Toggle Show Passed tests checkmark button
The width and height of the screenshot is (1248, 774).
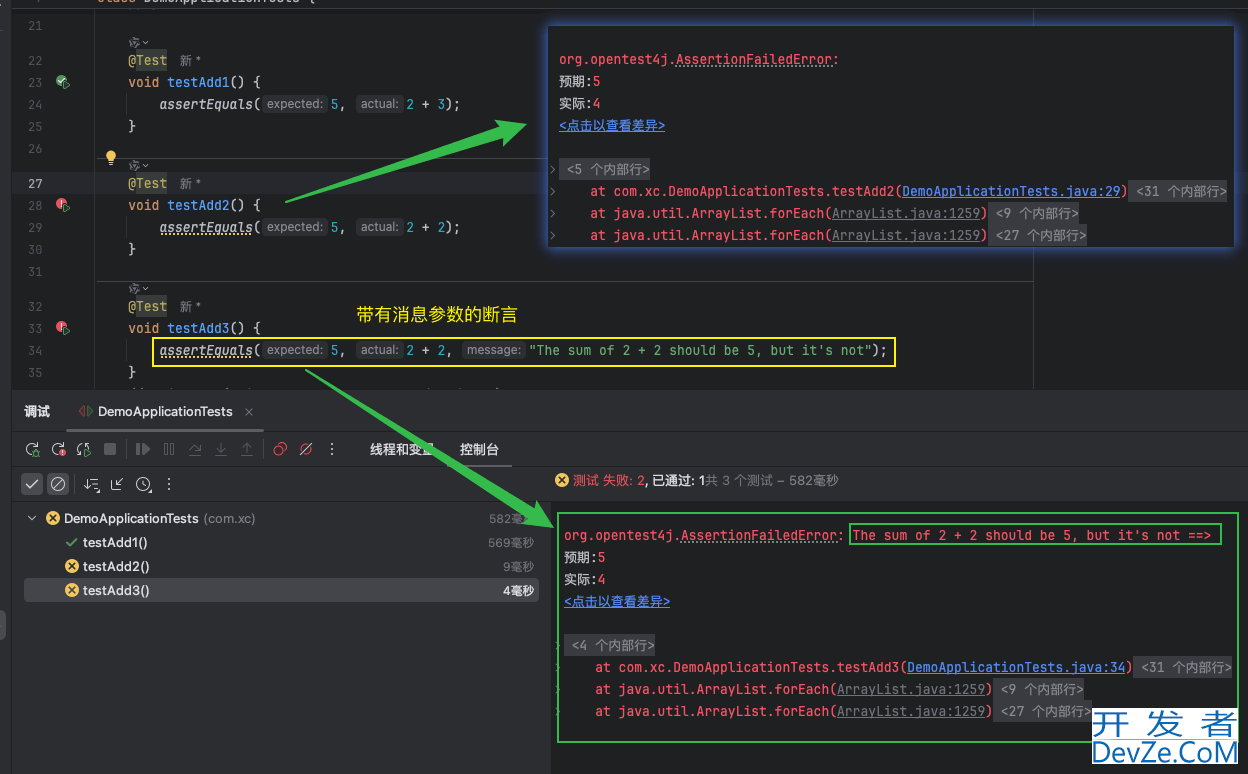33,484
